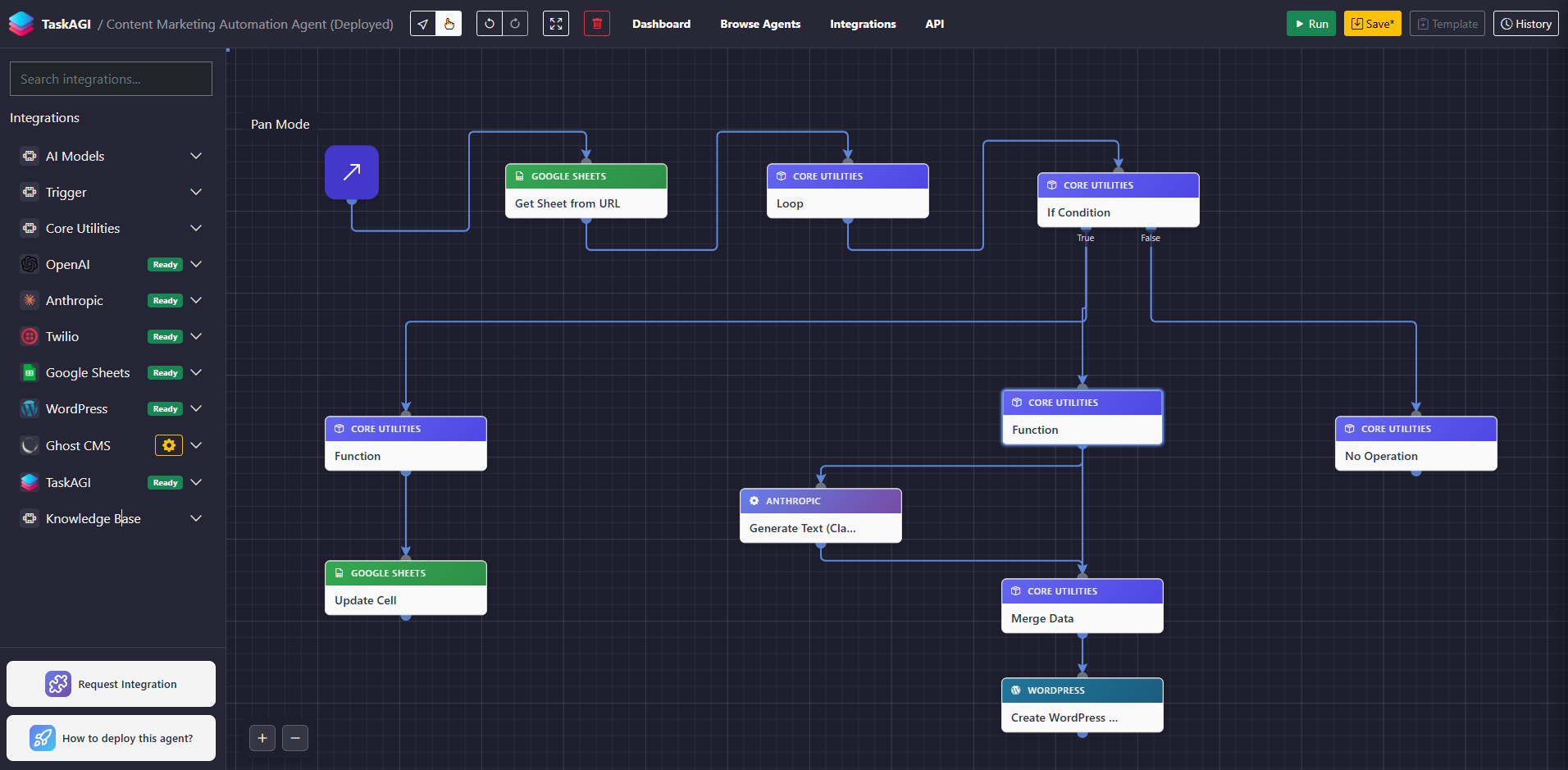Click the gear icon on Anthropic node header
Image resolution: width=1568 pixels, height=770 pixels.
(754, 501)
